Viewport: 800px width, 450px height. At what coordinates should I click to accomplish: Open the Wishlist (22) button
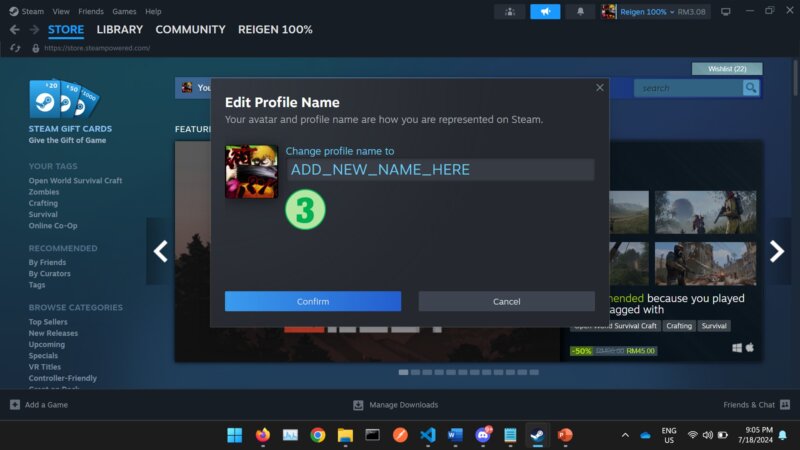click(727, 68)
